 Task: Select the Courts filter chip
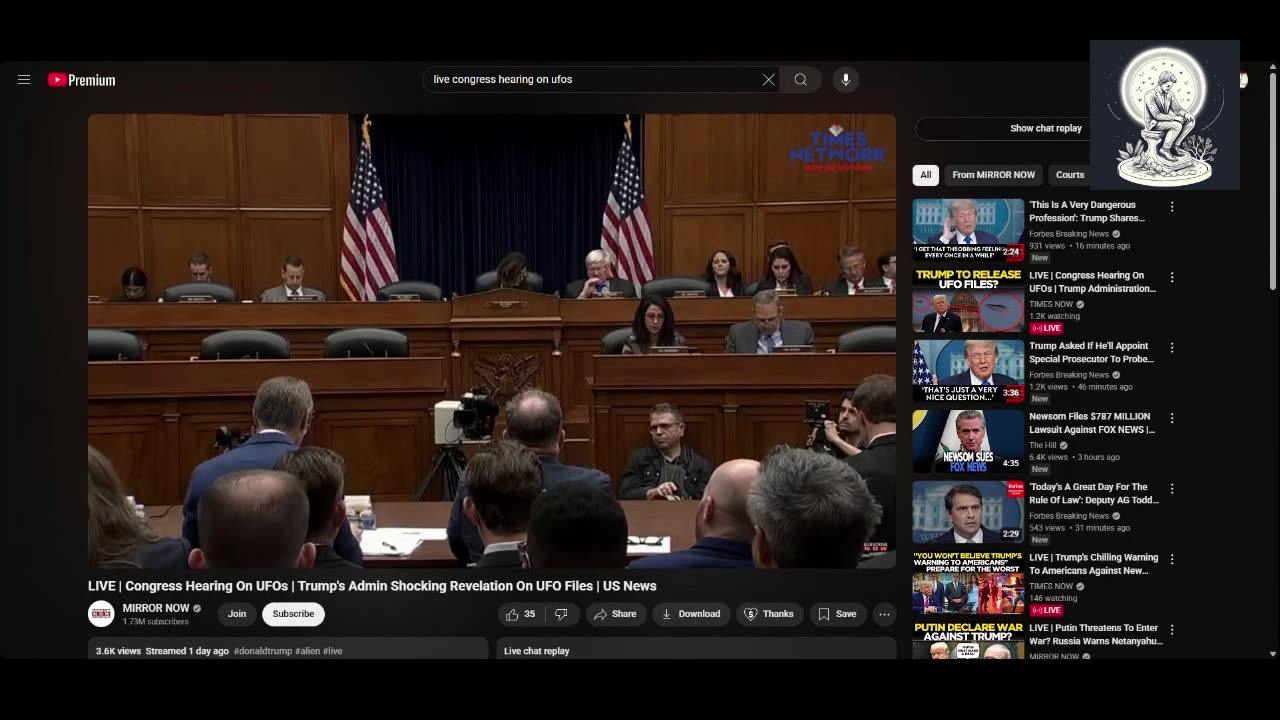pyautogui.click(x=1069, y=175)
